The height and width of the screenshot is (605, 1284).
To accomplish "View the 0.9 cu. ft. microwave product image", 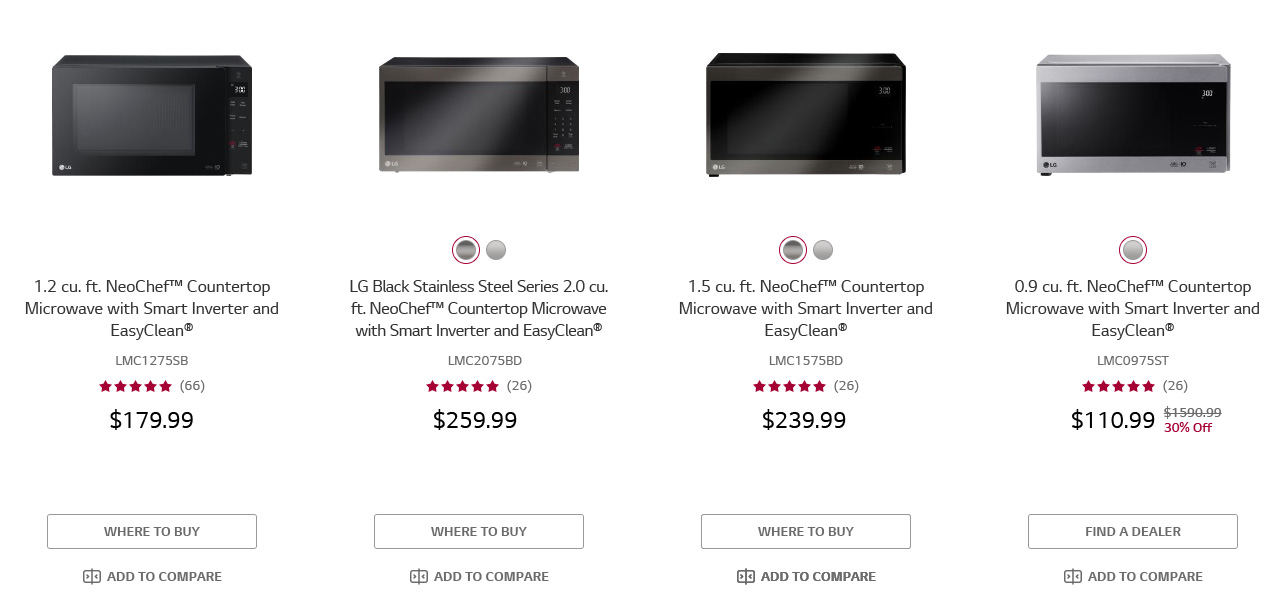I will 1133,115.
